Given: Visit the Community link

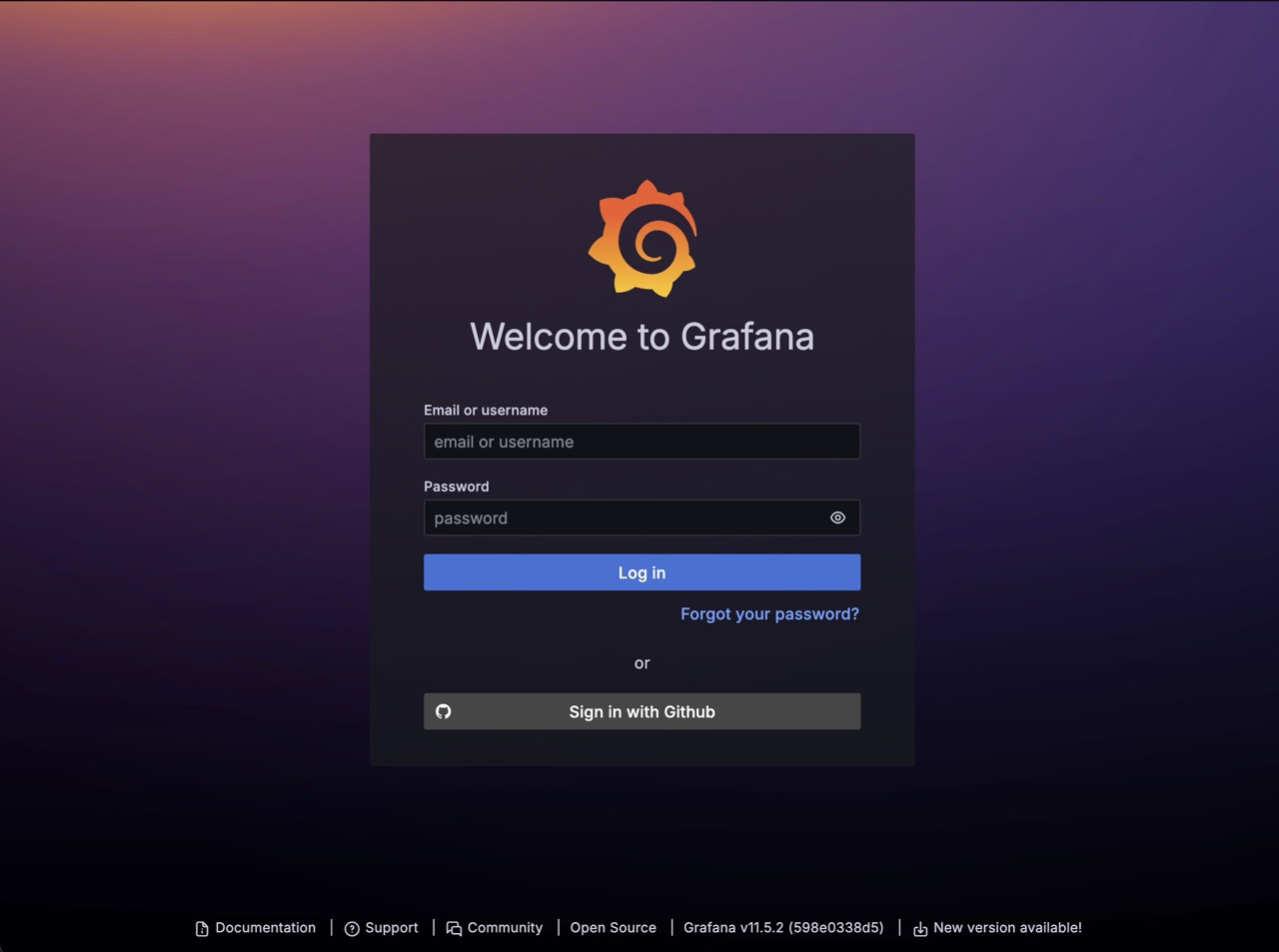Looking at the screenshot, I should (505, 927).
